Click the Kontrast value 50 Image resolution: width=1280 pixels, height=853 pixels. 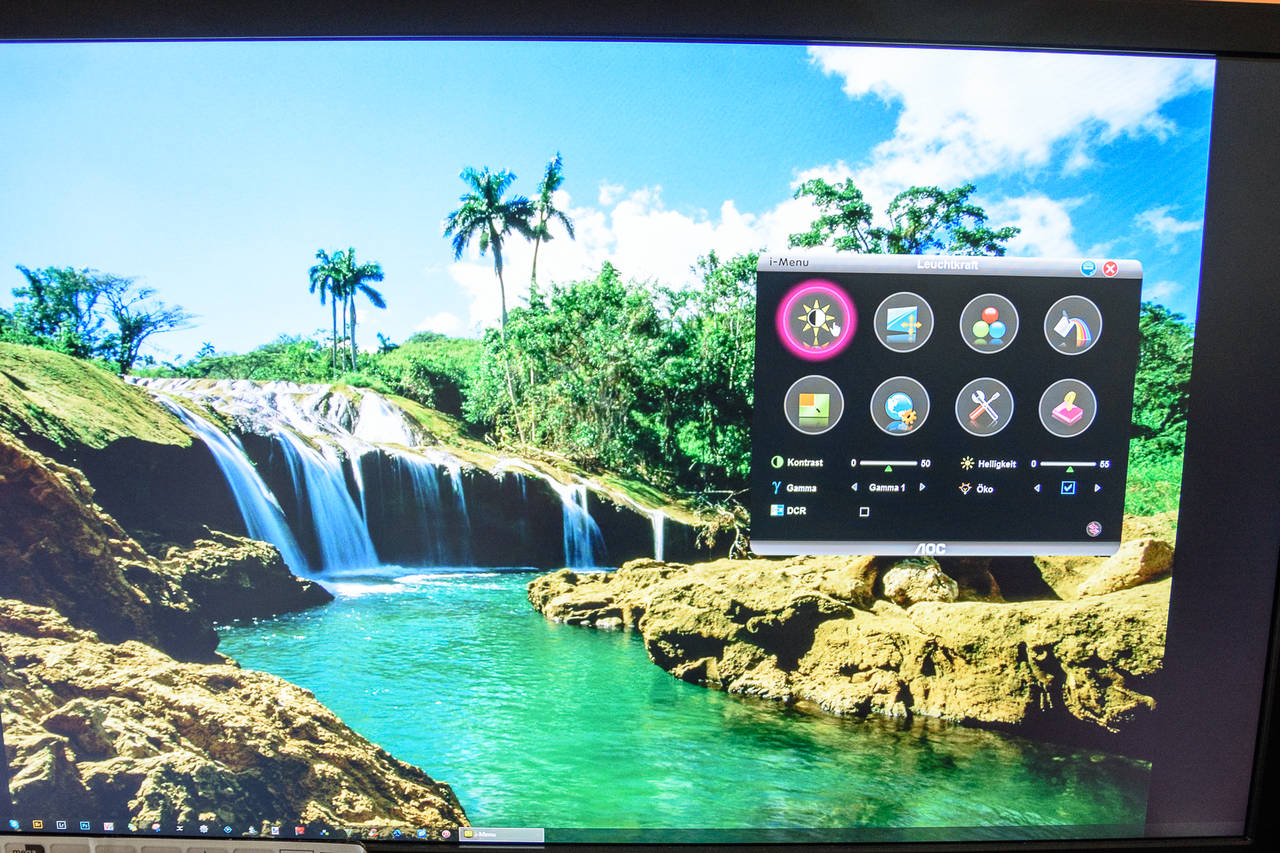pos(926,463)
